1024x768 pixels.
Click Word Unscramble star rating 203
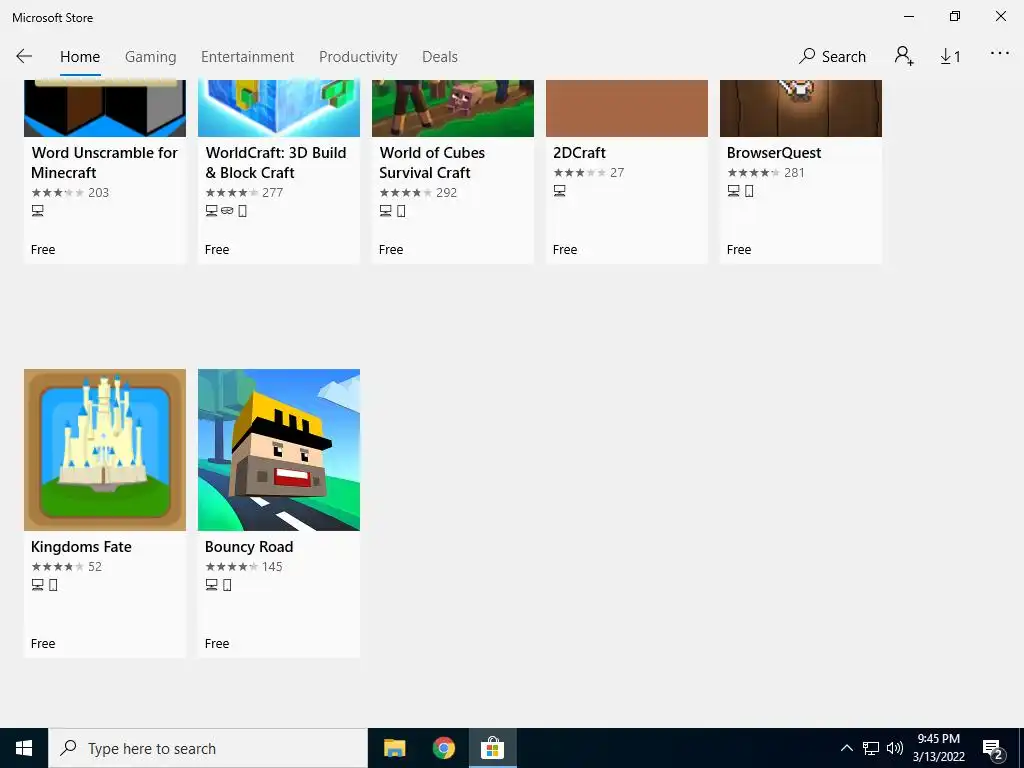[x=70, y=193]
